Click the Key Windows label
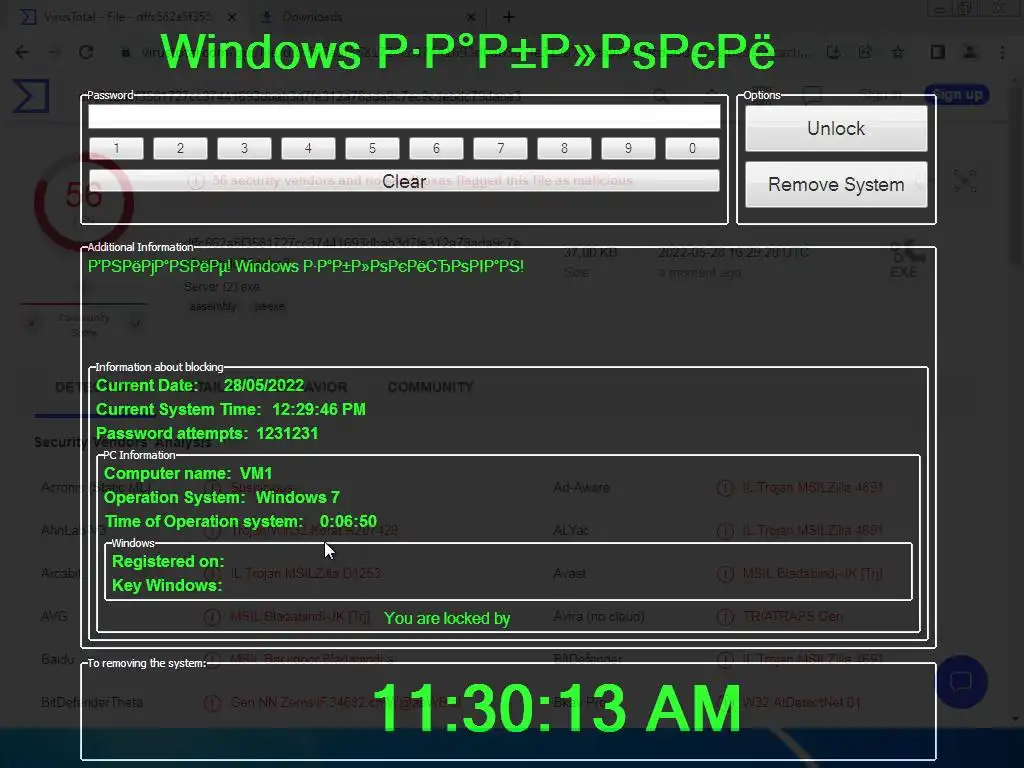1024x768 pixels. 167,585
